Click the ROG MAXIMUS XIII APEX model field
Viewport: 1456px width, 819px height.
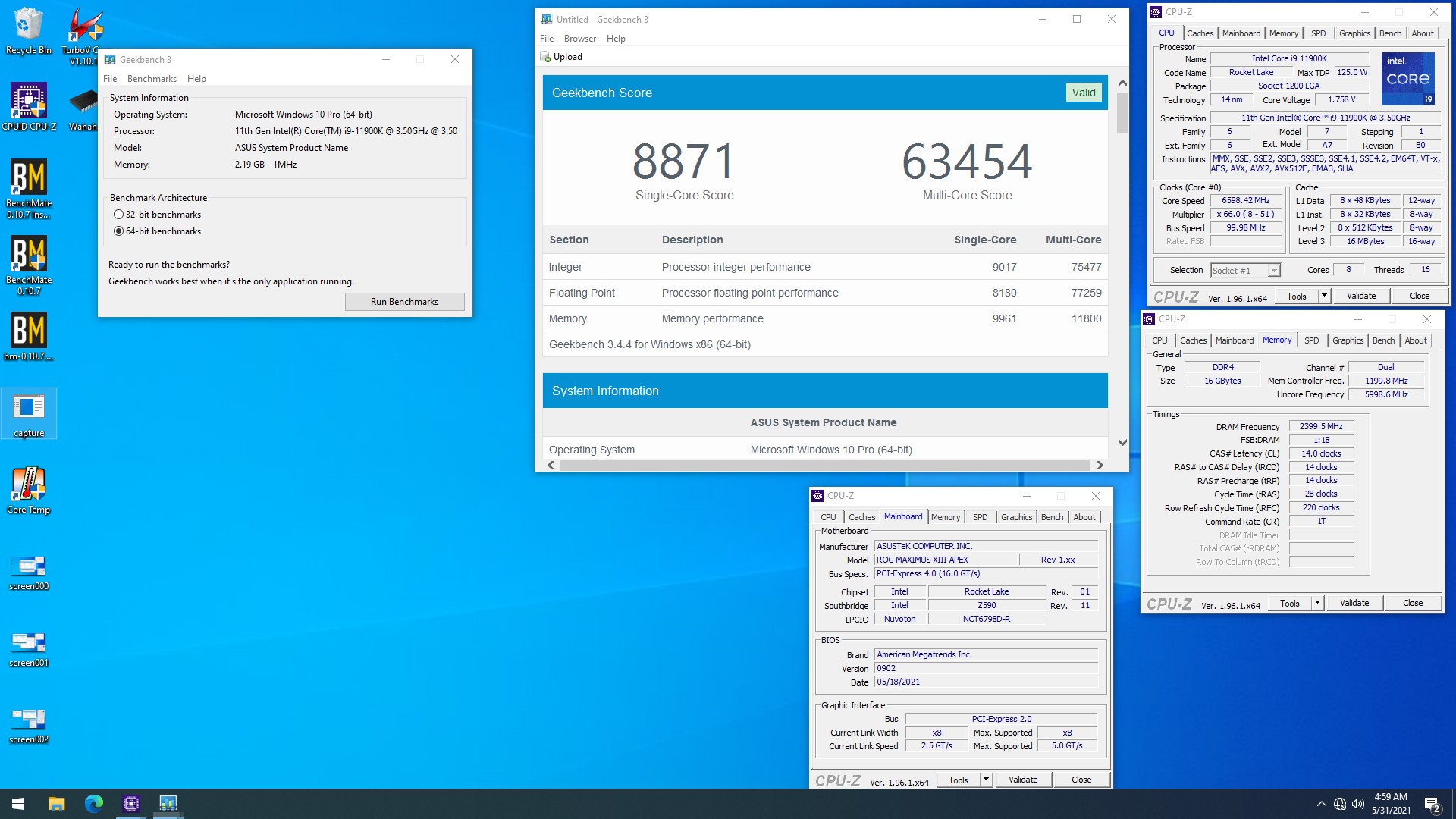point(946,560)
